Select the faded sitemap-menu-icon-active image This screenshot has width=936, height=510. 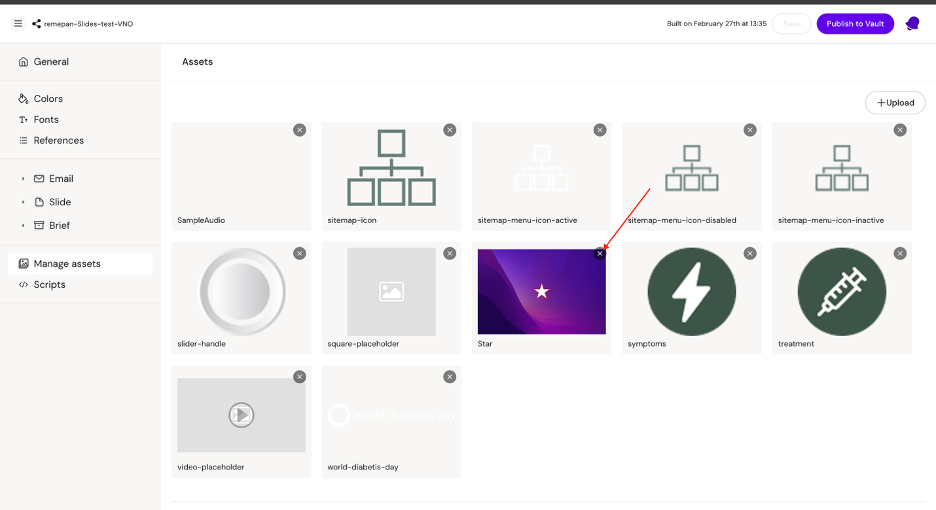coord(541,168)
